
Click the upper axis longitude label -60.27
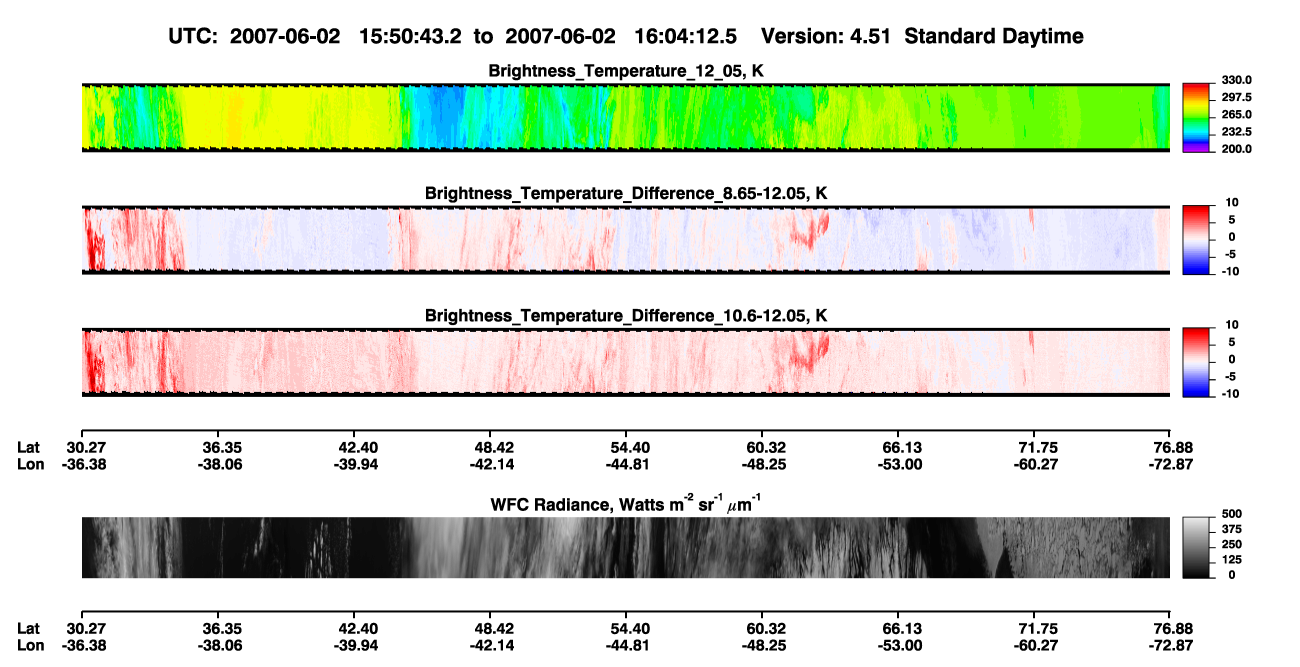click(x=1035, y=464)
